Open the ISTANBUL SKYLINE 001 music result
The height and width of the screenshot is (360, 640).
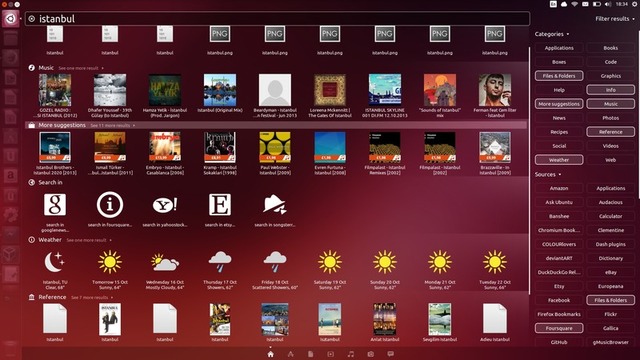[385, 90]
